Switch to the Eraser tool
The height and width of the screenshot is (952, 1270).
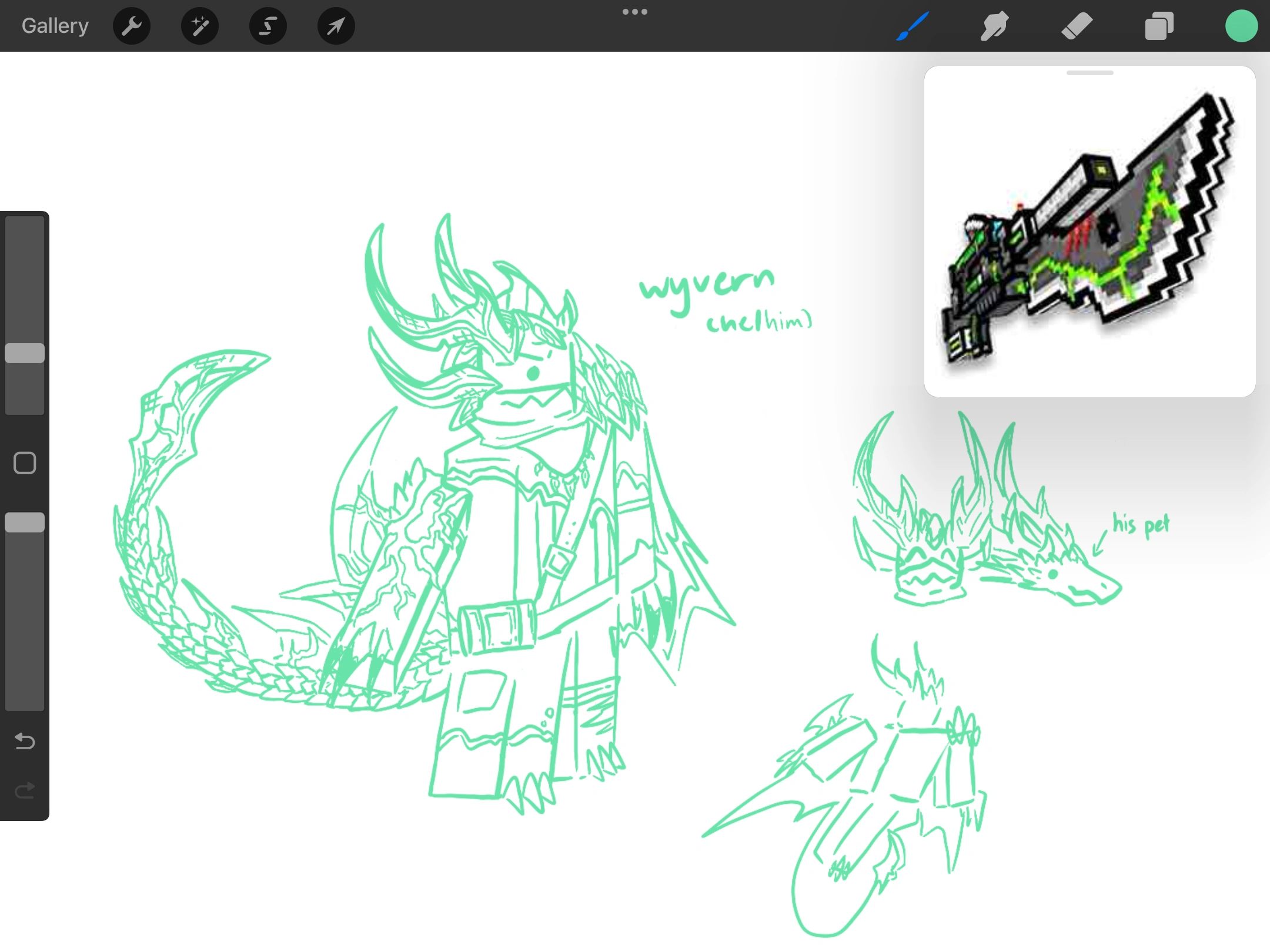tap(1077, 25)
